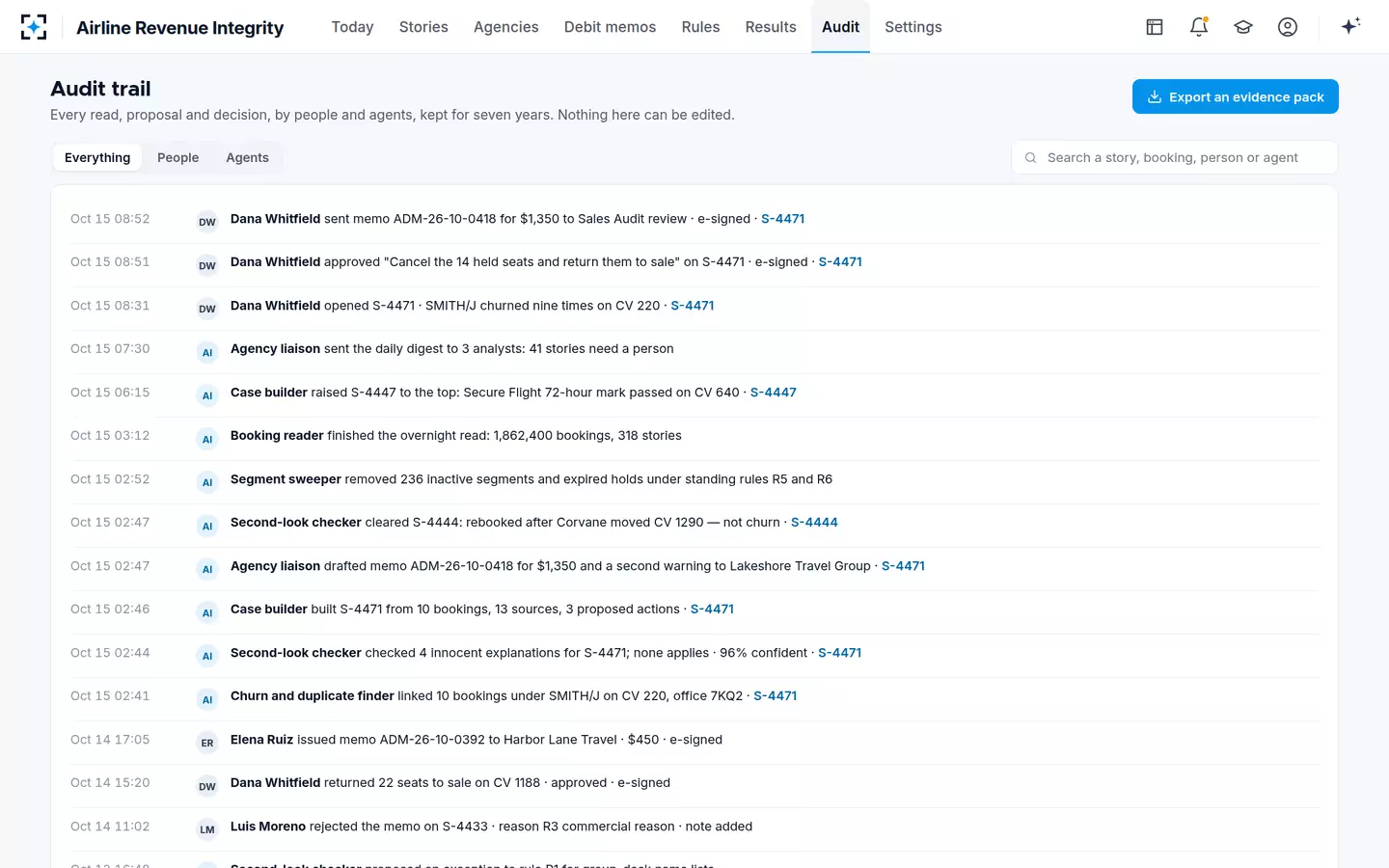Click DW avatar on the 08:51 approval row
Viewport: 1389px width, 868px height.
[x=207, y=265]
